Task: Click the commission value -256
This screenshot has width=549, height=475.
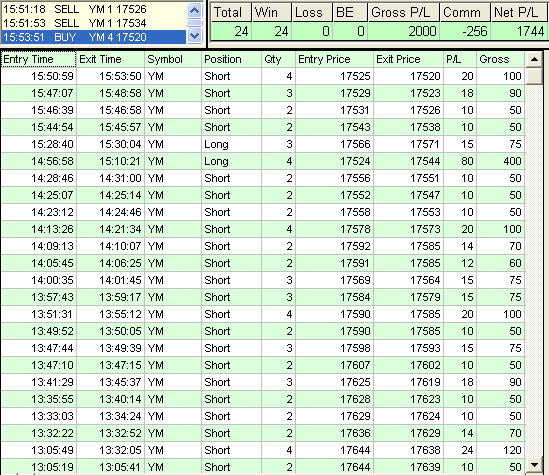Action: pyautogui.click(x=465, y=32)
